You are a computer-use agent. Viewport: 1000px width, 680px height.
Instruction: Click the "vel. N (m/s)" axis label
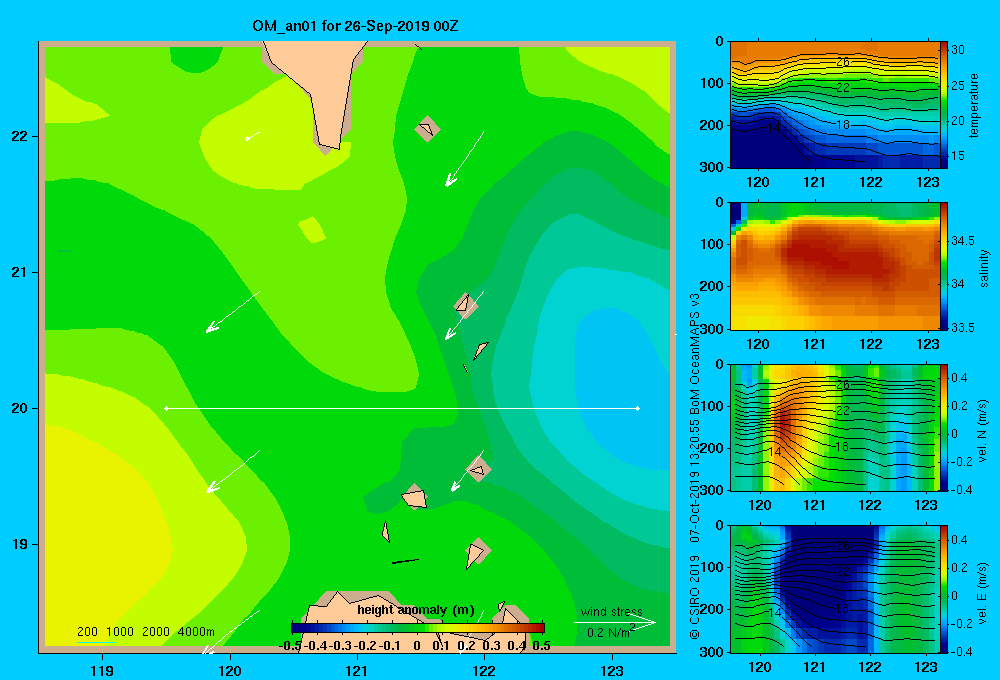[x=982, y=431]
